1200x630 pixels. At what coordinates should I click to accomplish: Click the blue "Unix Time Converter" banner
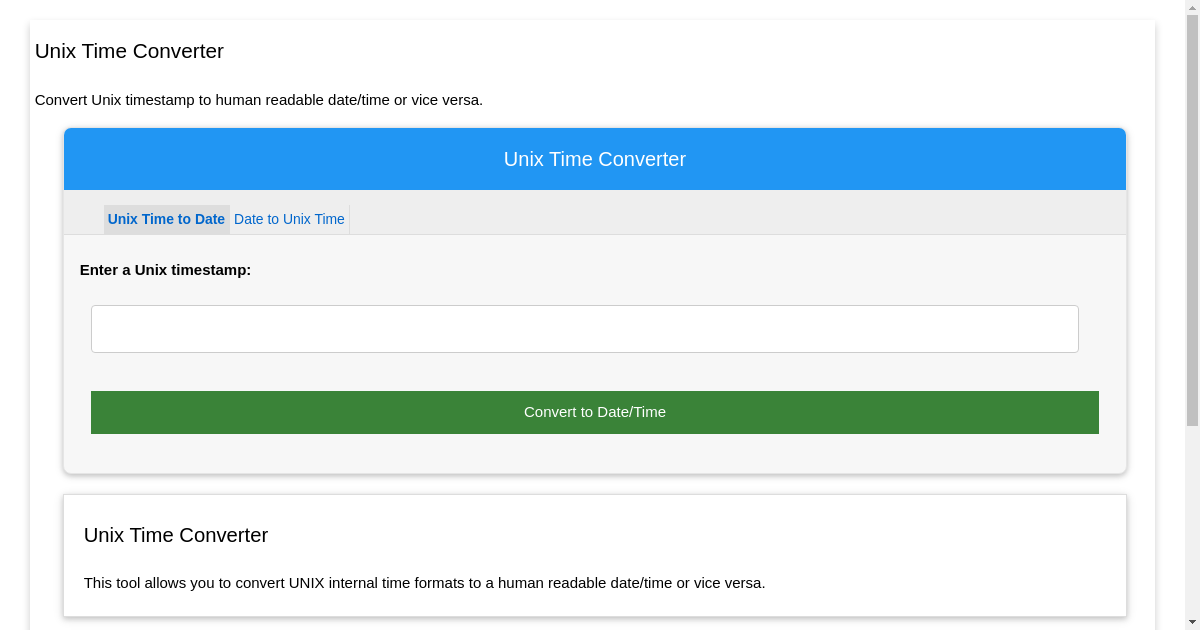tap(595, 159)
